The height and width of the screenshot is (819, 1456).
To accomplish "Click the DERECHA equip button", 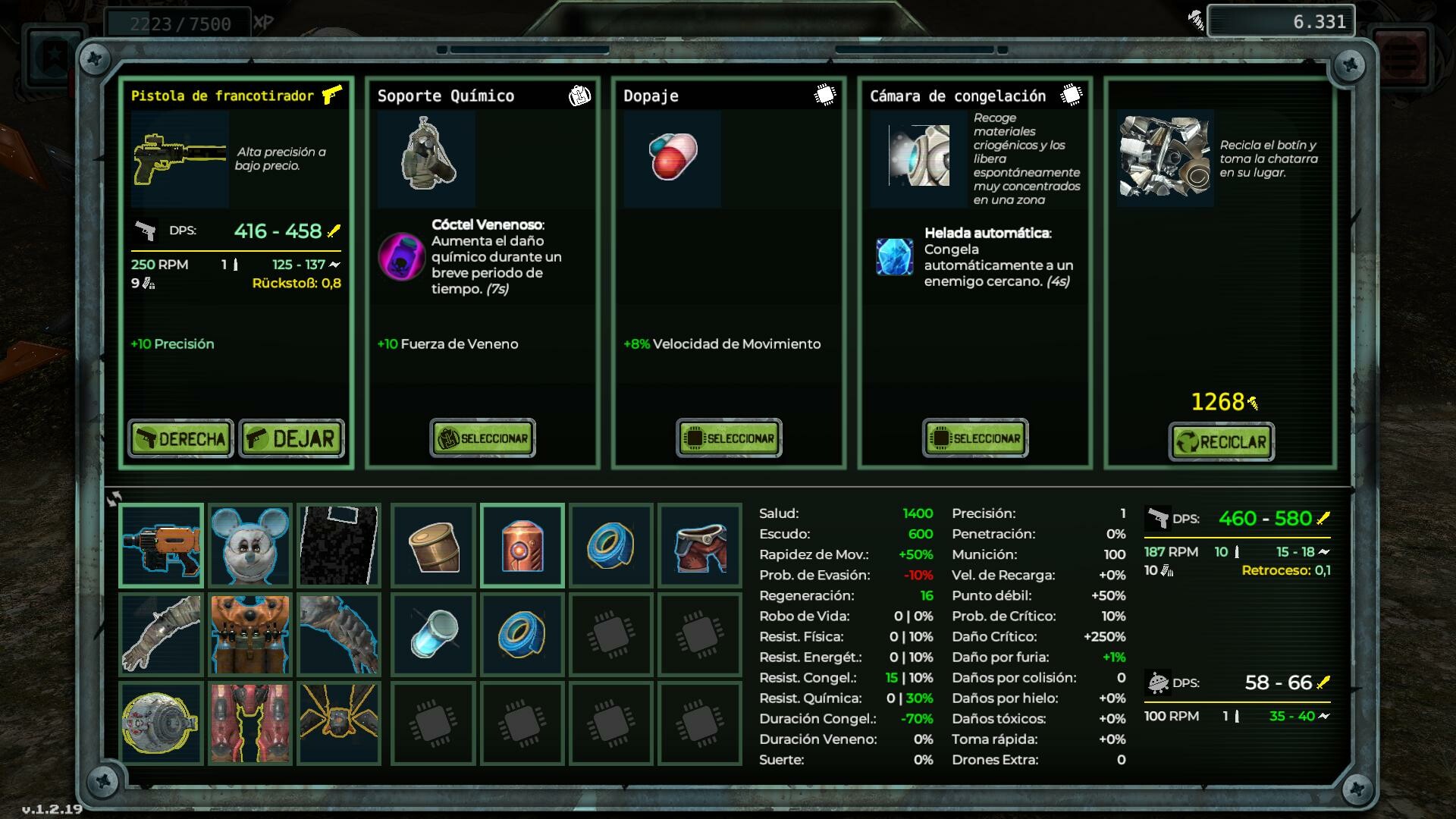I will [180, 438].
